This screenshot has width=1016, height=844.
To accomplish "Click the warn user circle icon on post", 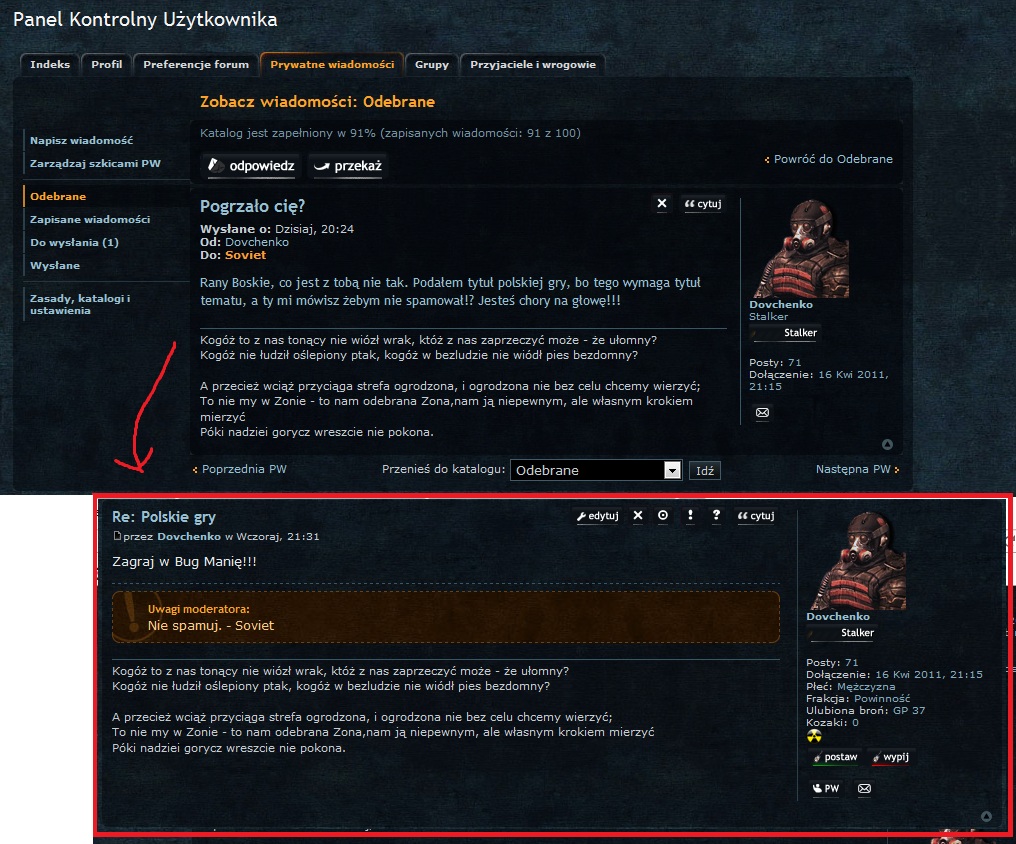I will pyautogui.click(x=663, y=515).
